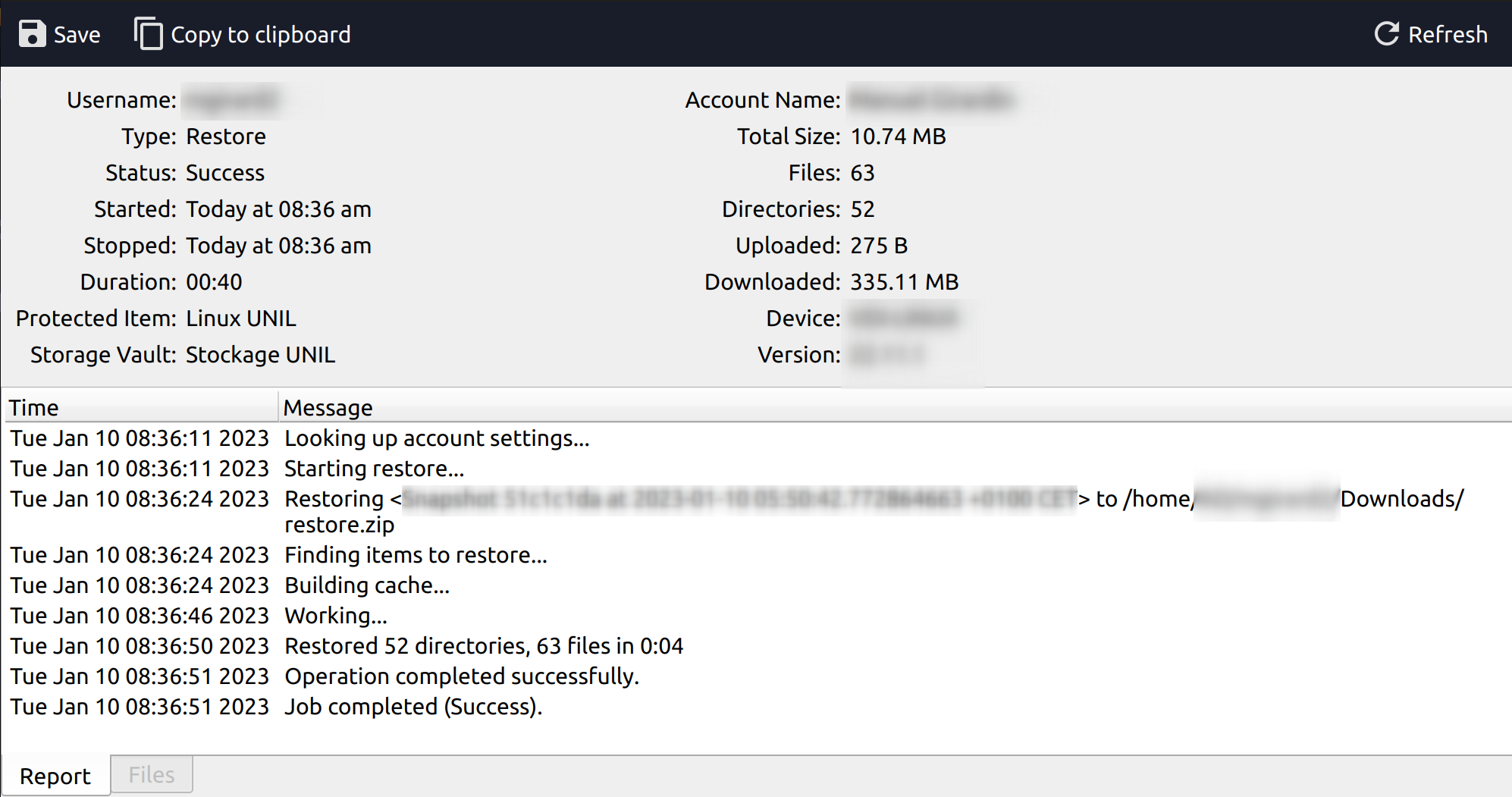Click the Save floppy disk icon
Image resolution: width=1512 pixels, height=797 pixels.
tap(32, 34)
